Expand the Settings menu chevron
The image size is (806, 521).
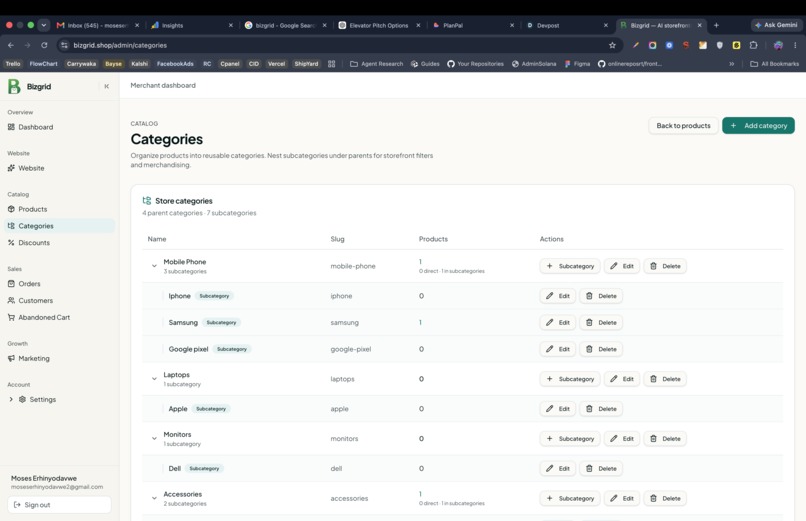click(x=11, y=399)
